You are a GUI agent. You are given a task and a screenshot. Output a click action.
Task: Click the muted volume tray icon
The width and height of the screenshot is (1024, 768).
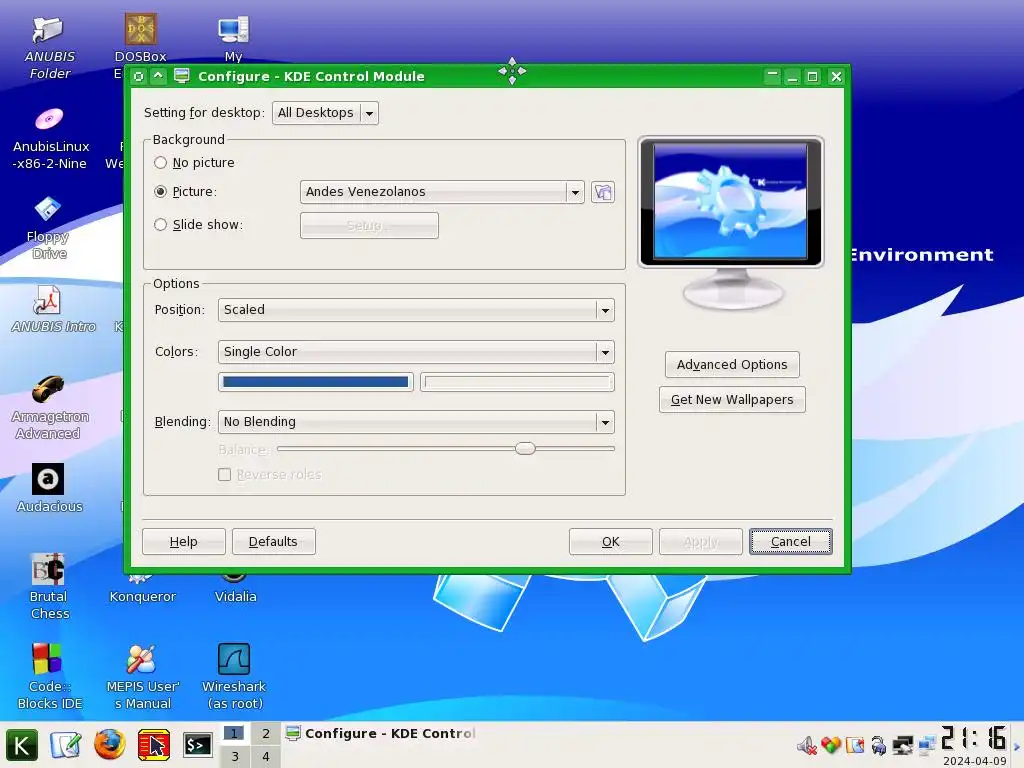click(807, 745)
